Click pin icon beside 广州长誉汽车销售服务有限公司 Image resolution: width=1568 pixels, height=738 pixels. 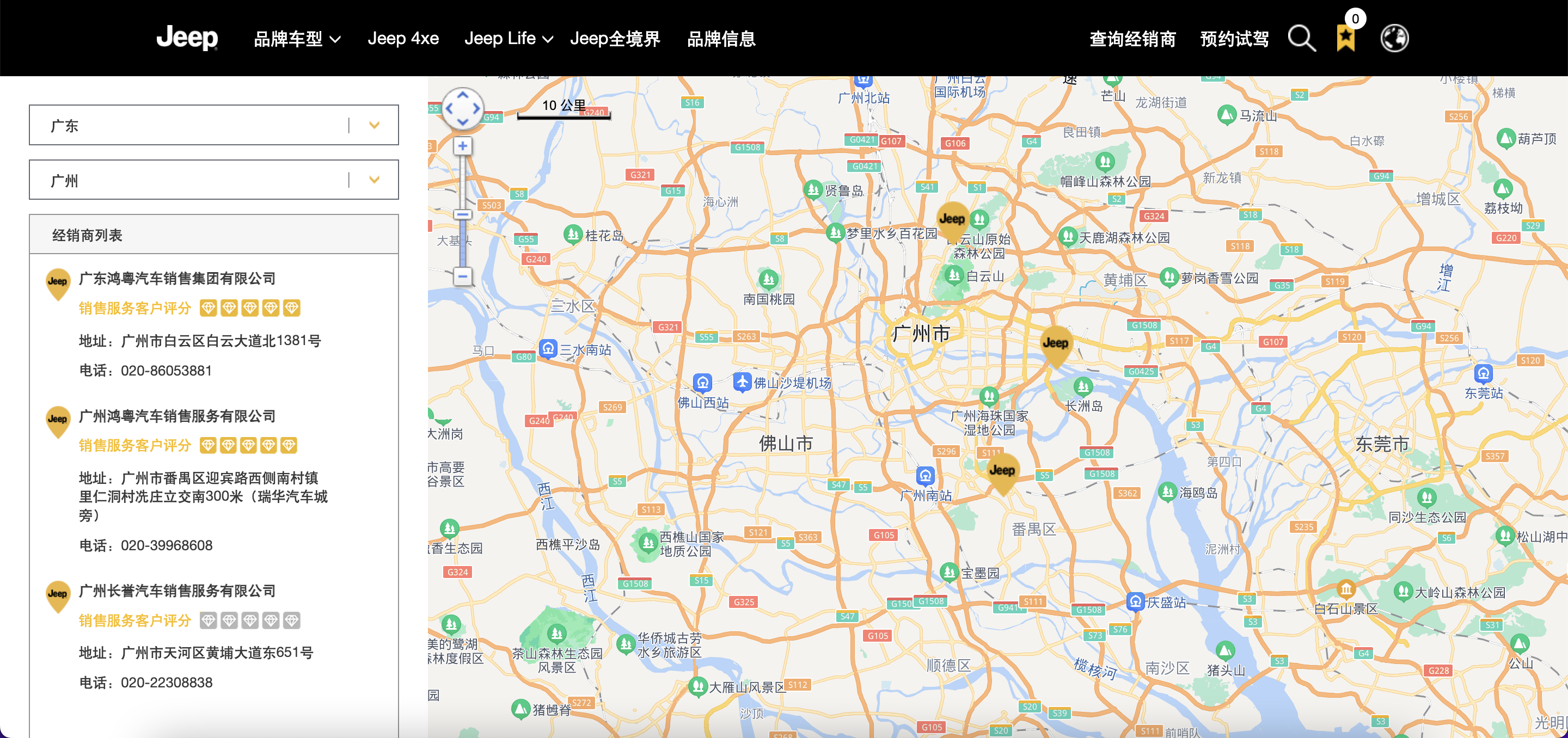[58, 598]
